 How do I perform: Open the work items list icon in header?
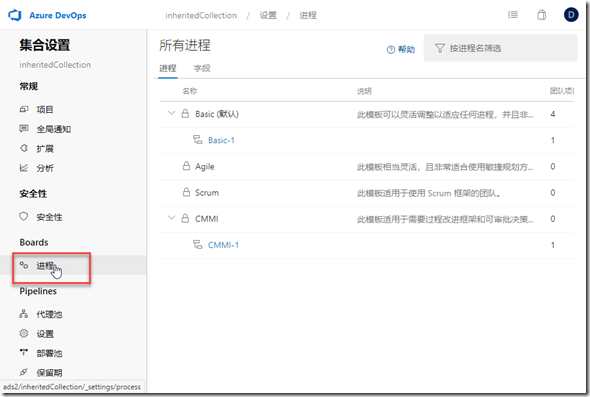click(512, 15)
